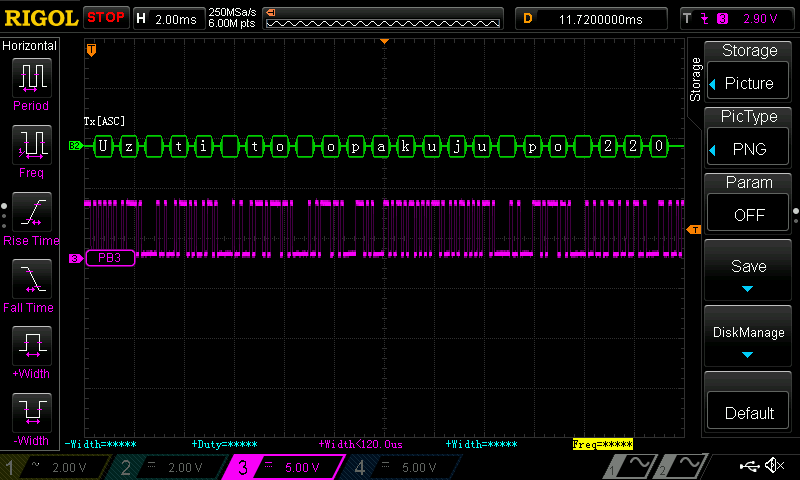Click the source 2 waveform generator icon
Screen dimensions: 800x480
coord(681,466)
